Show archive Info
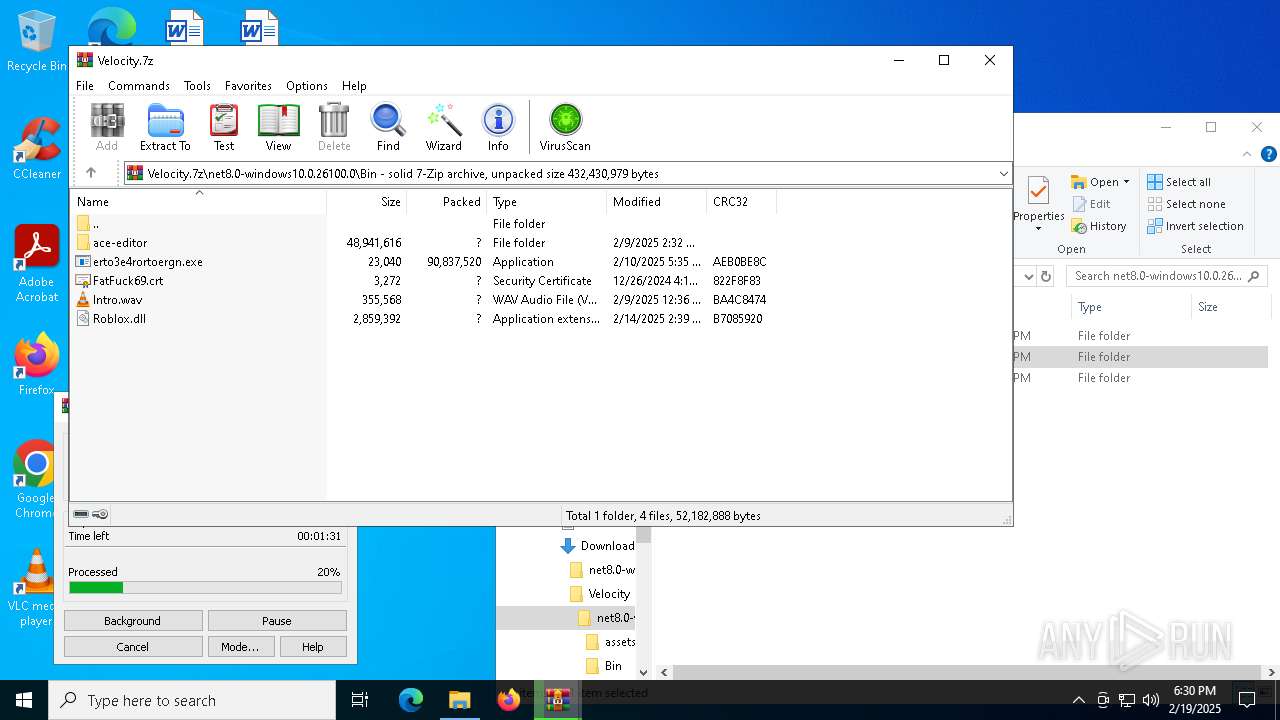Screen dimensions: 1280x720 [498, 127]
